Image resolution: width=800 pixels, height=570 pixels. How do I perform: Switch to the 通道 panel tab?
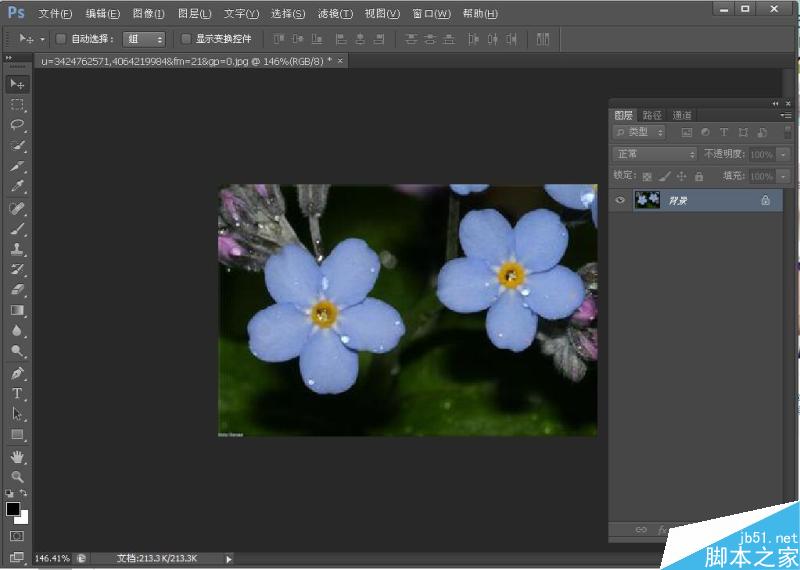(x=682, y=115)
